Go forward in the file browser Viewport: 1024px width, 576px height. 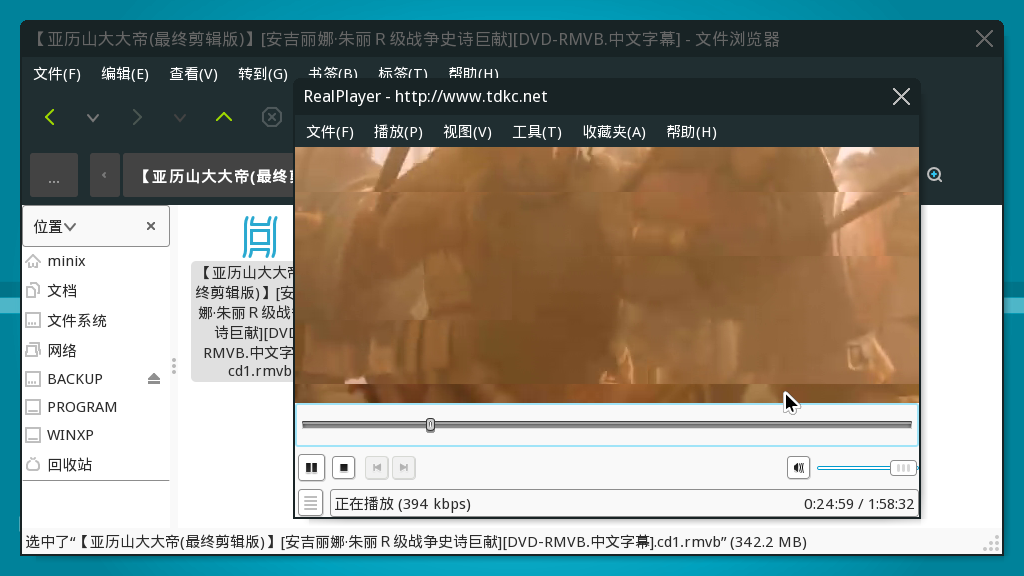click(x=136, y=118)
